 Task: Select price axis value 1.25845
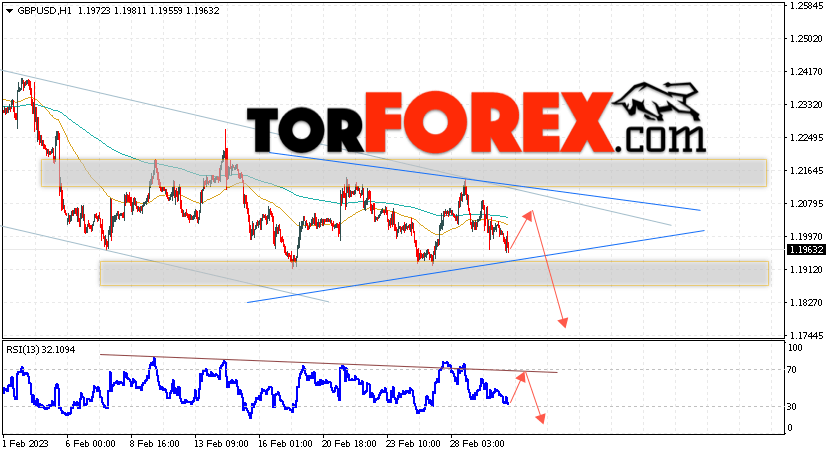click(806, 6)
